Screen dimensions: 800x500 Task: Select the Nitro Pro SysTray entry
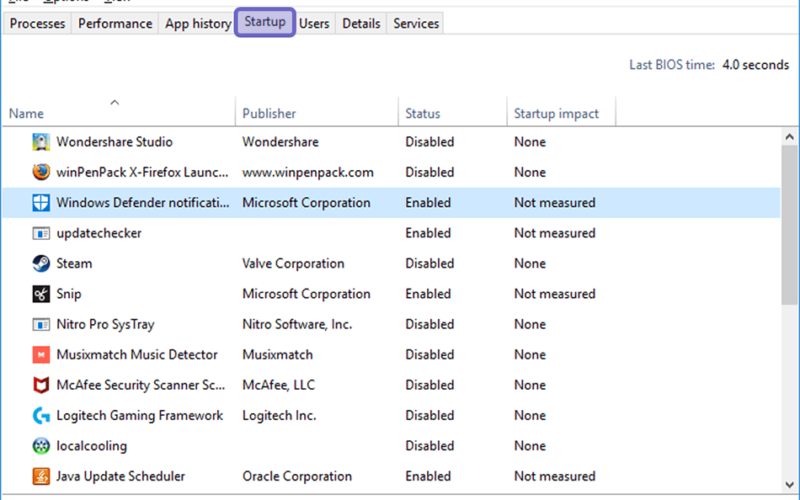pyautogui.click(x=105, y=324)
